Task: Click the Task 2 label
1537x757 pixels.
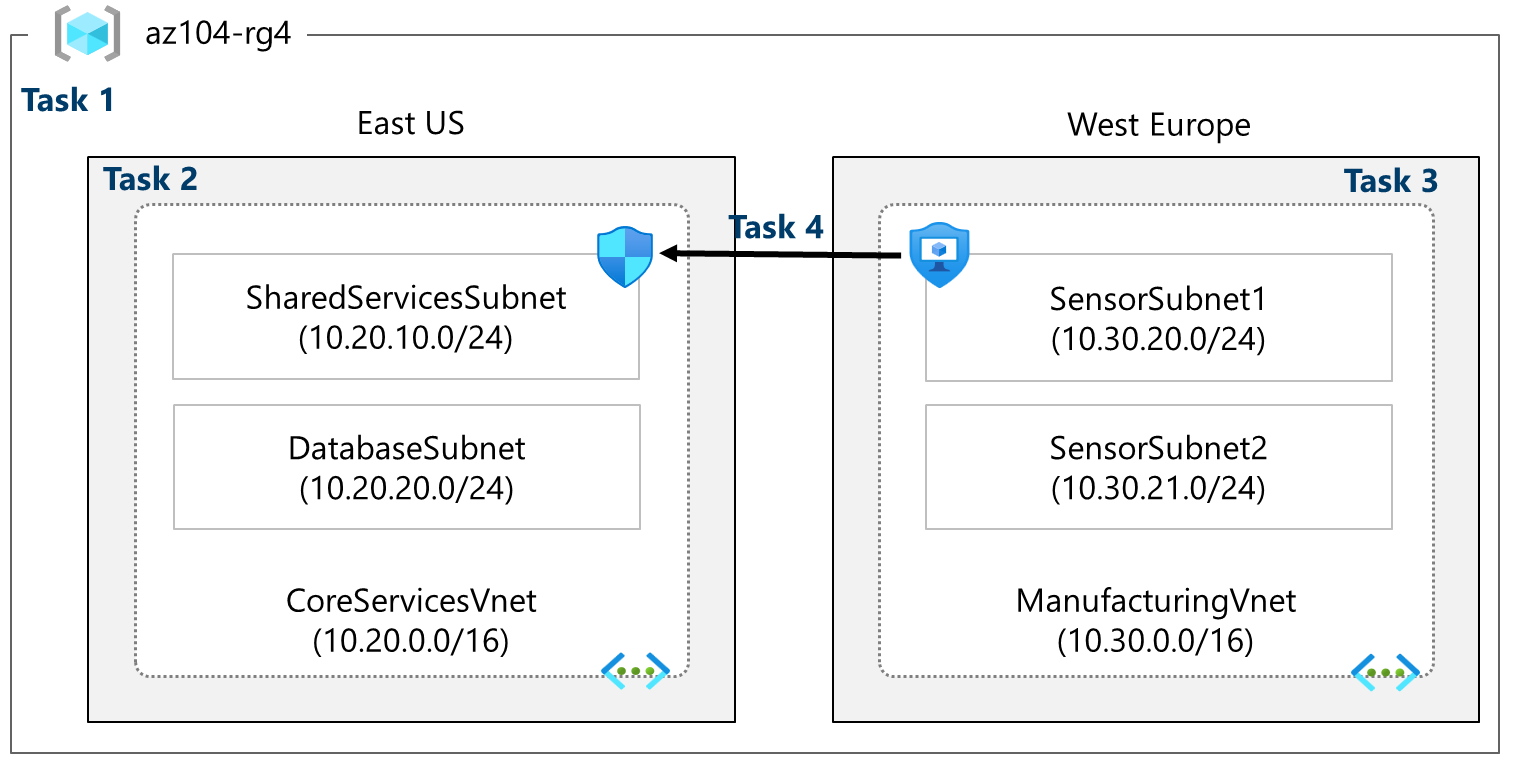Action: click(x=150, y=179)
